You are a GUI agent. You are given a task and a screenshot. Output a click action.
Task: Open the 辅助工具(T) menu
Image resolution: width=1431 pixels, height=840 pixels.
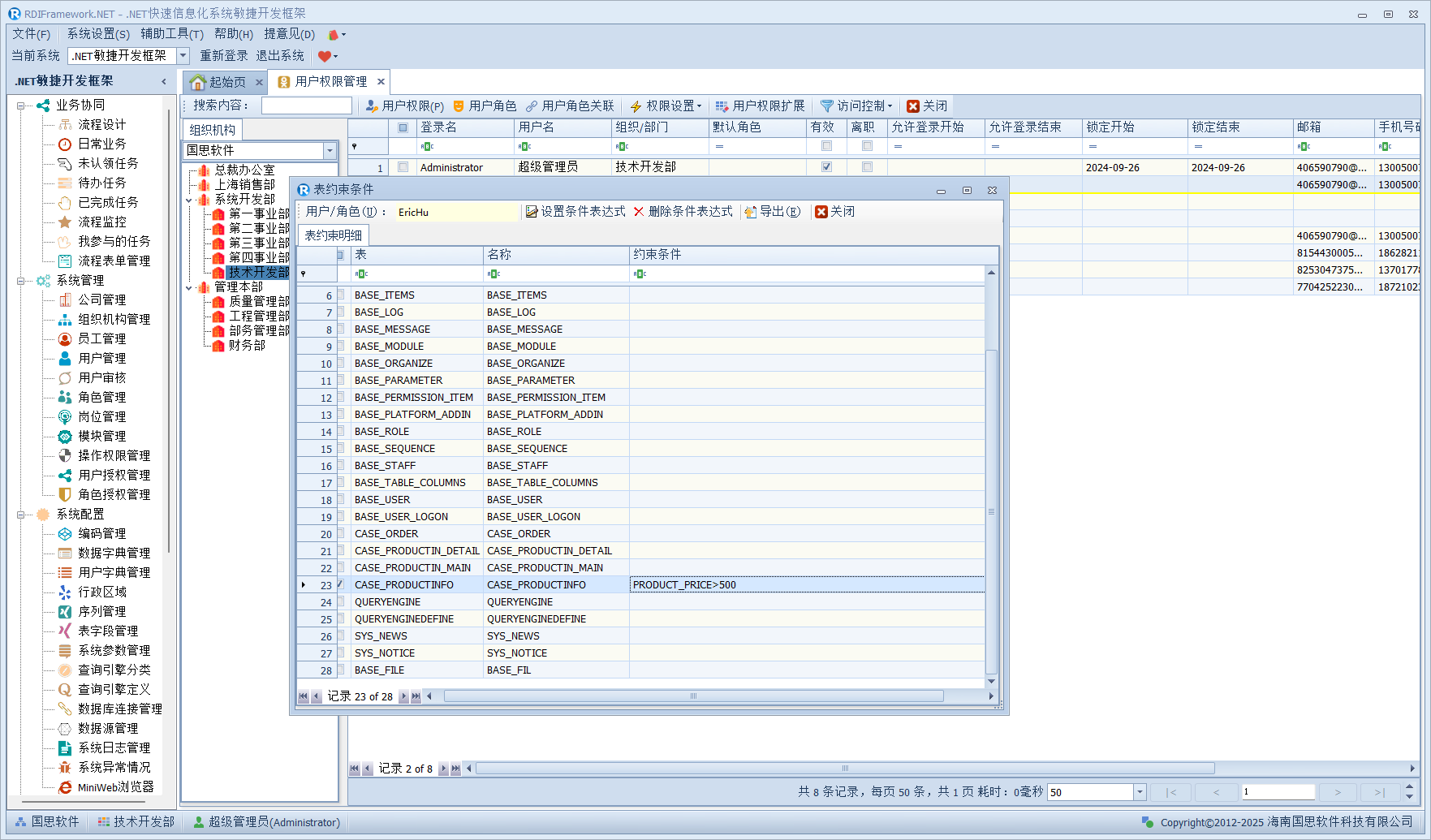171,34
